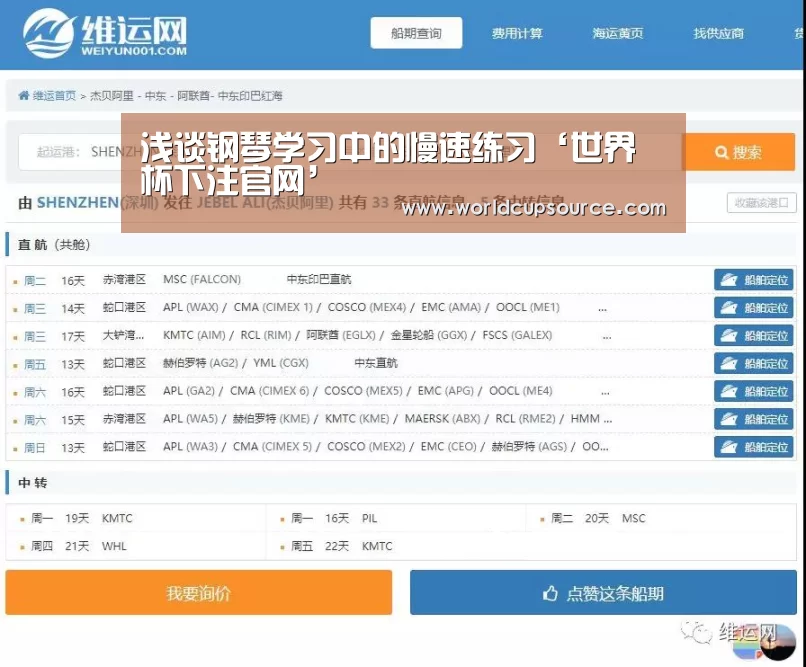
Task: Click 船舶定位 for the APL (WA3) row
Action: (x=754, y=447)
